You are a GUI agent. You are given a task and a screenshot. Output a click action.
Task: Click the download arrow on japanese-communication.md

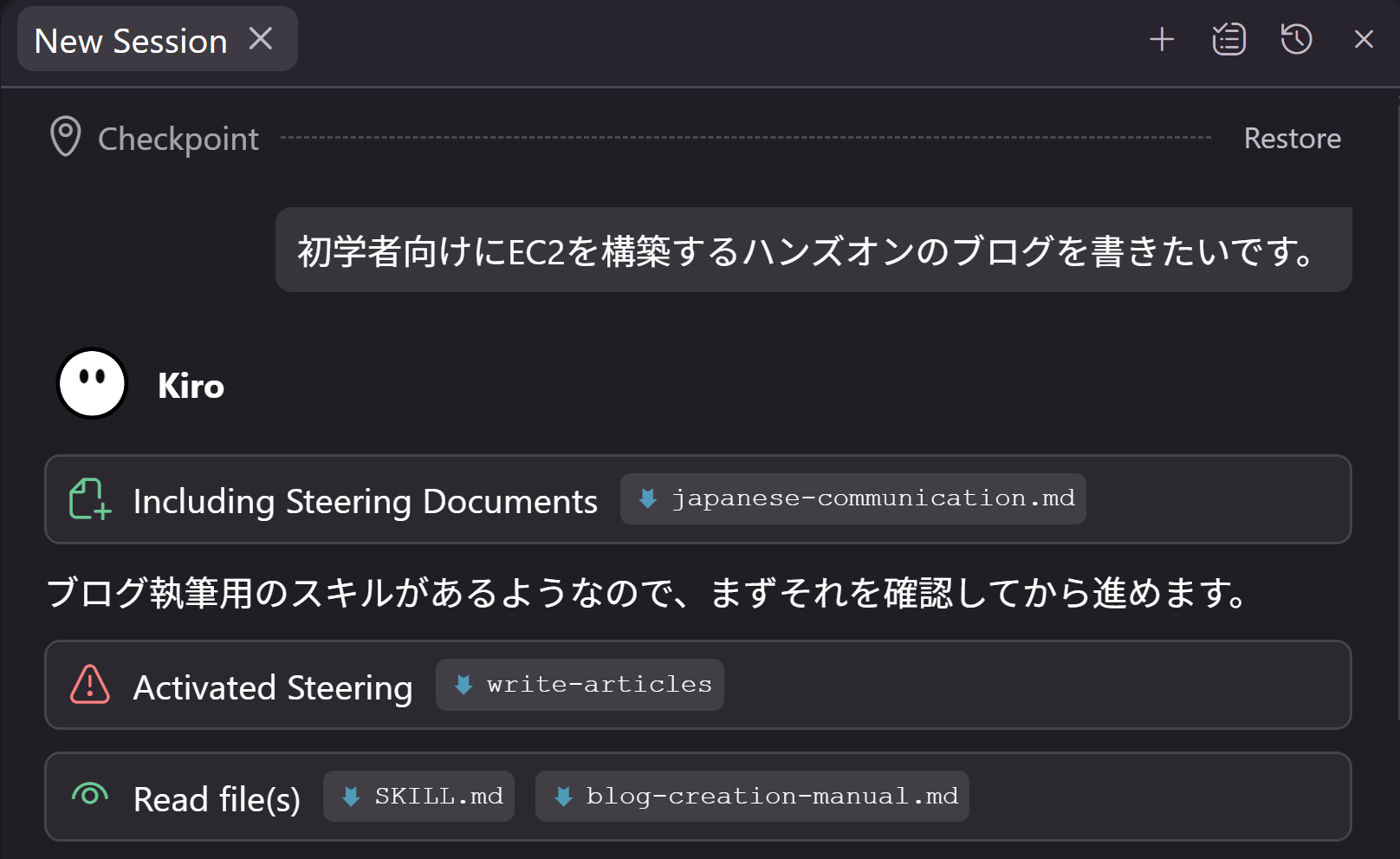pyautogui.click(x=646, y=498)
